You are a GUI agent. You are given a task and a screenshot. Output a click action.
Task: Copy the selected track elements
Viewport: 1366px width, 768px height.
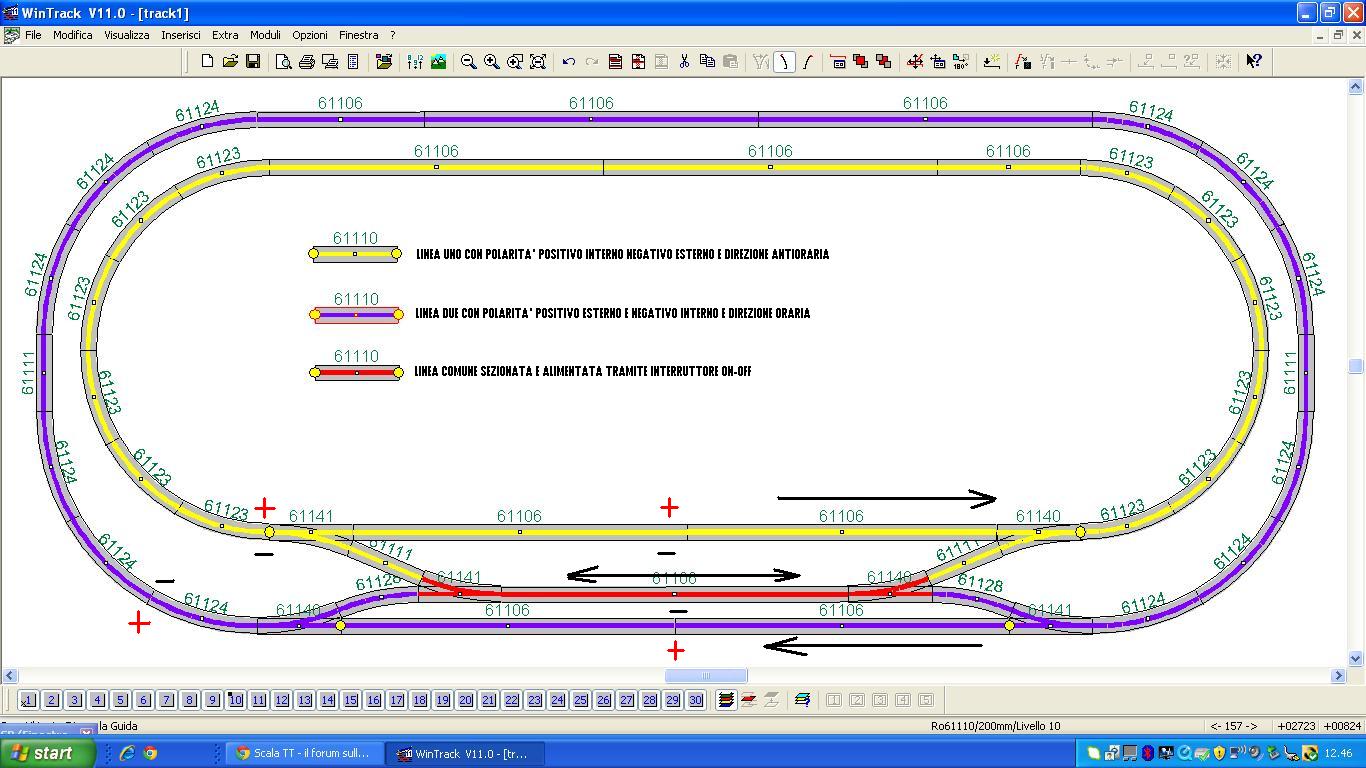707,61
